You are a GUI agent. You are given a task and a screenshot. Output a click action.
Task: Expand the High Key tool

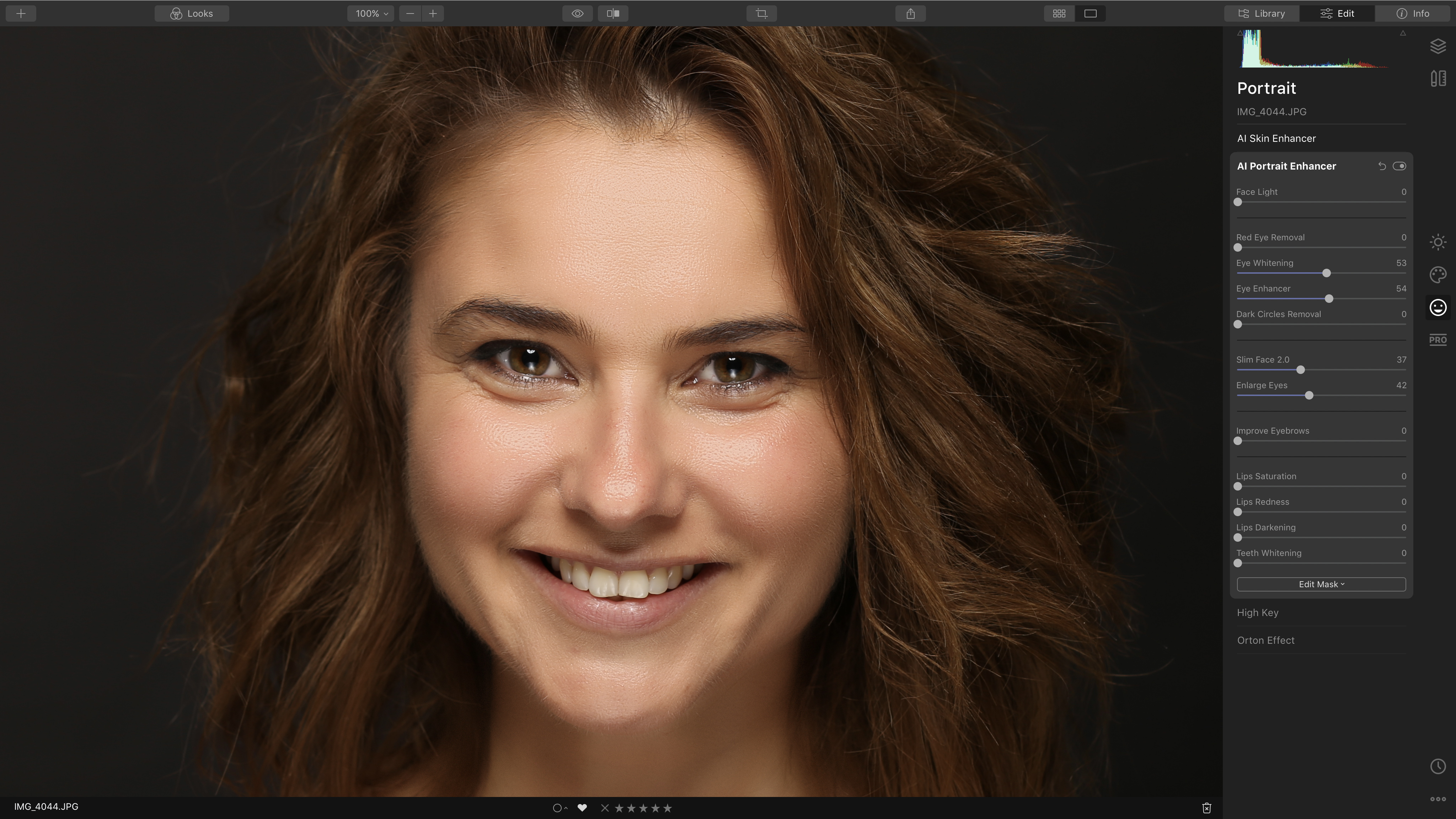(x=1258, y=613)
